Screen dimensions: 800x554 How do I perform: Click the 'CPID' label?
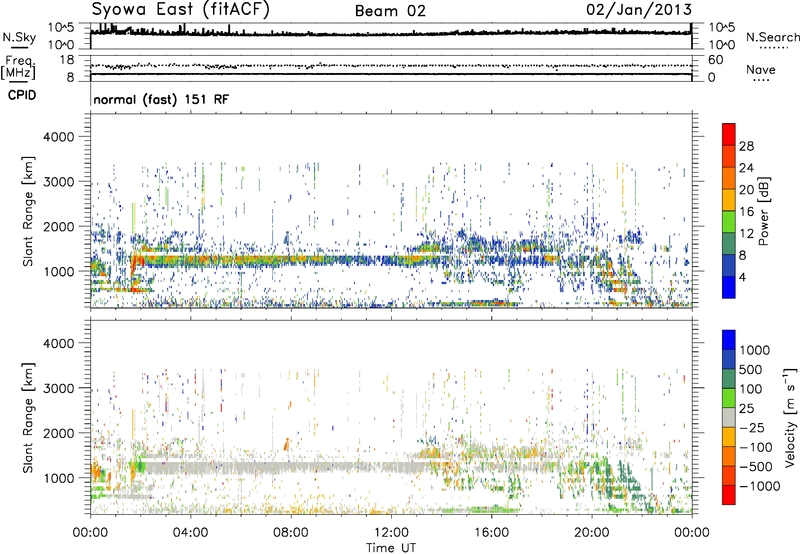click(22, 95)
